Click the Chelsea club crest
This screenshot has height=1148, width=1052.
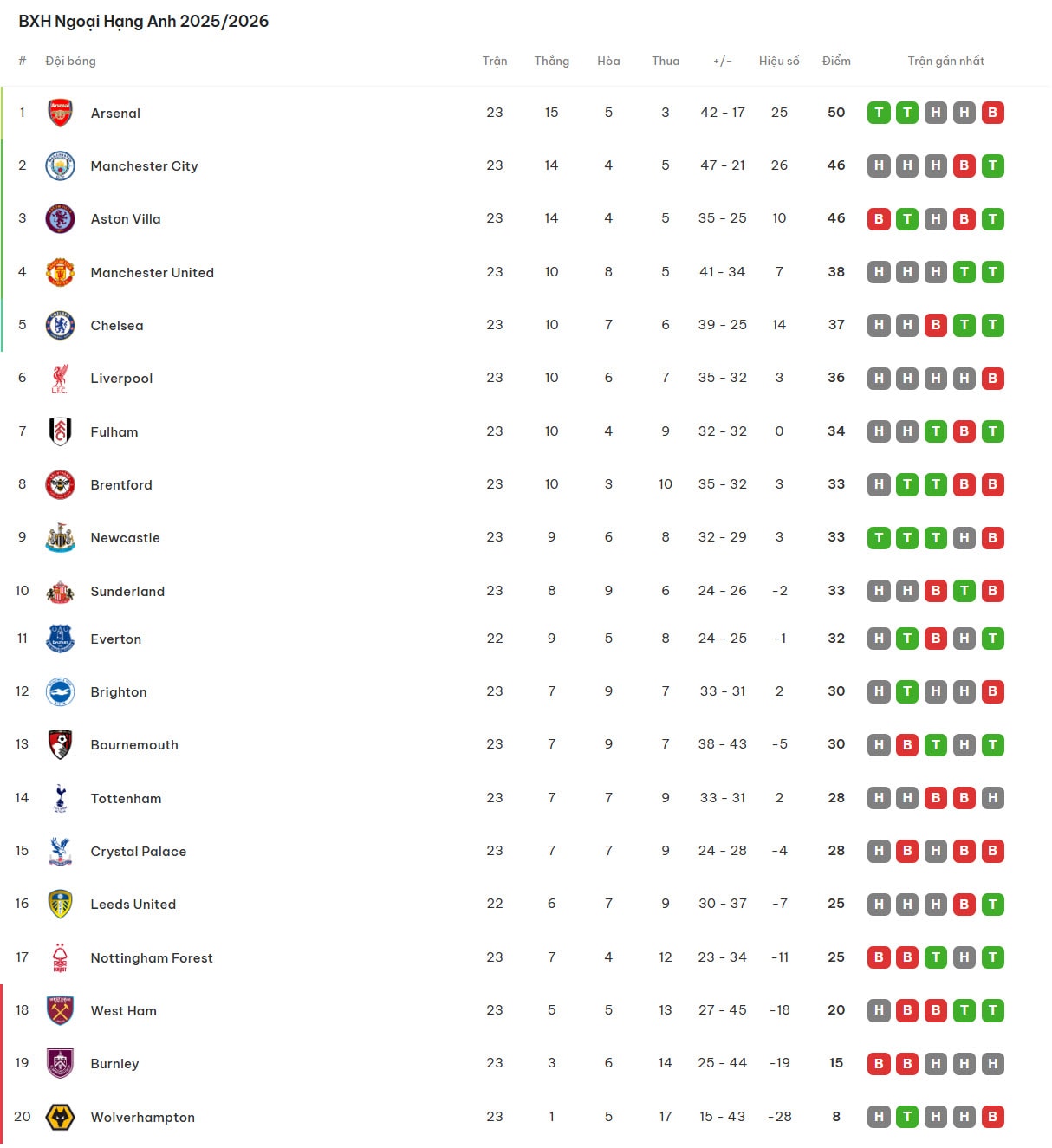60,325
